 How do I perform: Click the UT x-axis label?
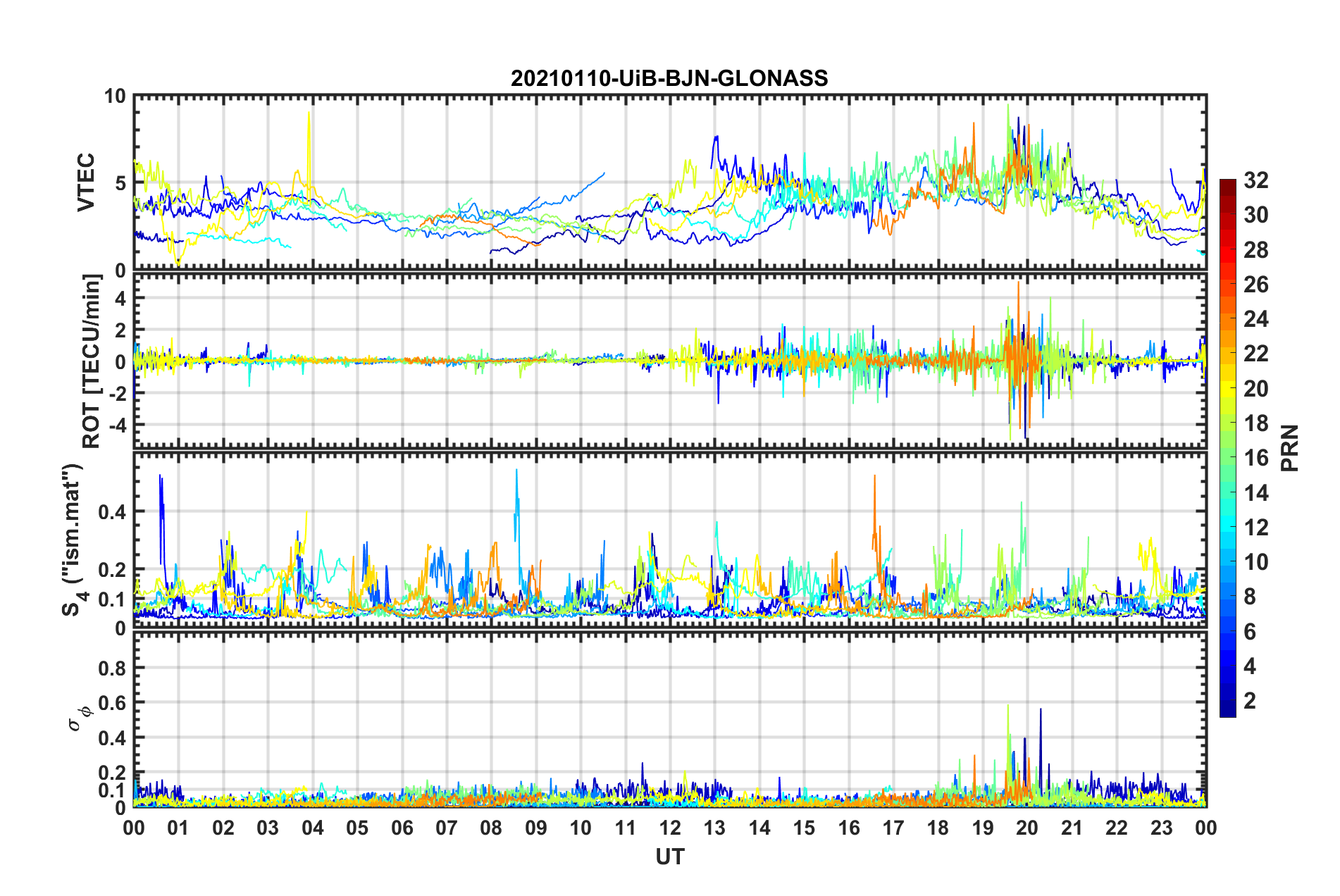(669, 857)
